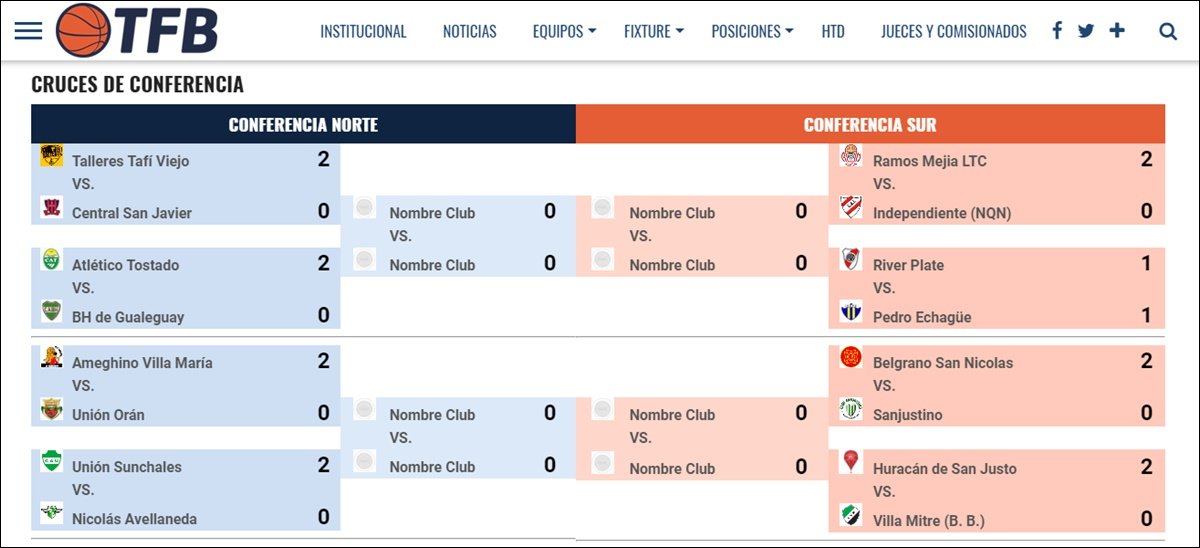Click the Talleres Tafí Viejo crest
This screenshot has width=1200, height=548.
tap(52, 155)
